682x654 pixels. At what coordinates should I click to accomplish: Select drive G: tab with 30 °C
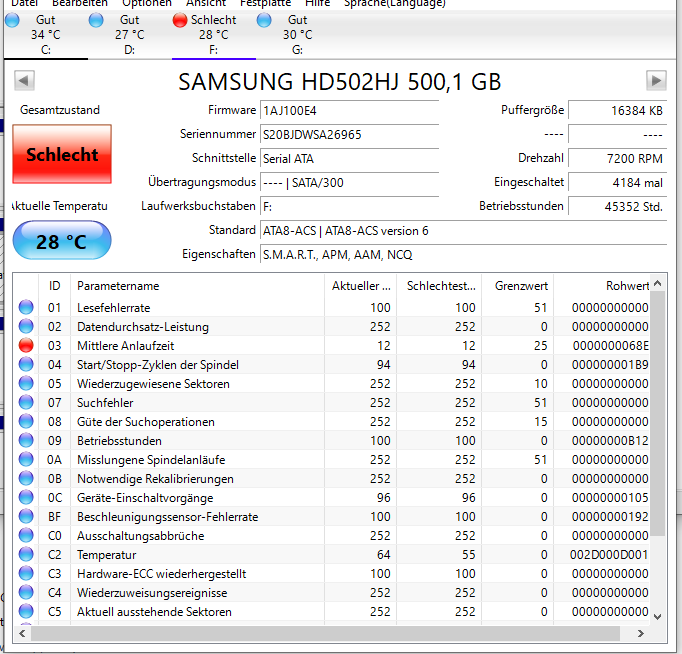(298, 35)
